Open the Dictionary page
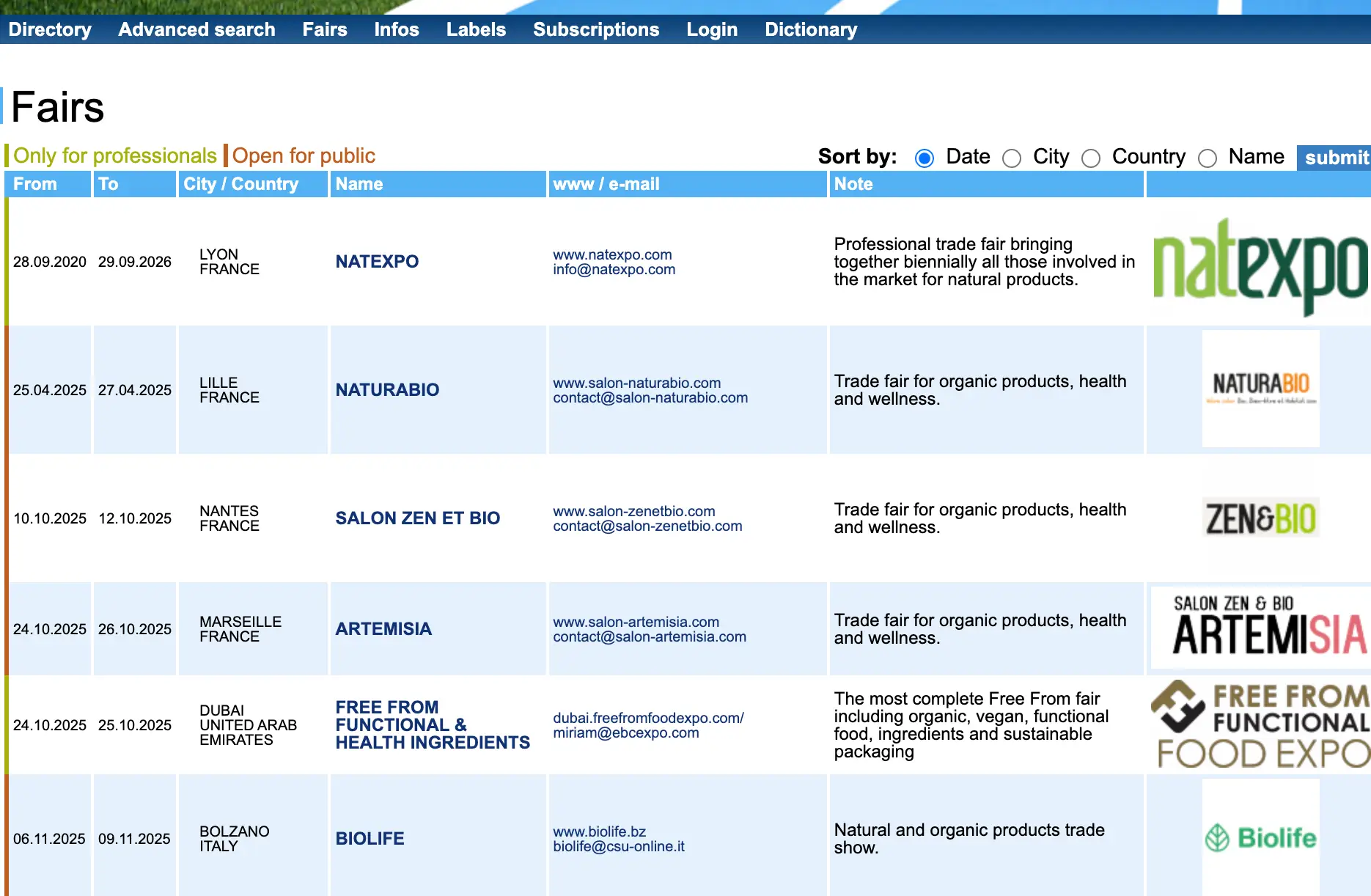1371x896 pixels. click(x=811, y=29)
